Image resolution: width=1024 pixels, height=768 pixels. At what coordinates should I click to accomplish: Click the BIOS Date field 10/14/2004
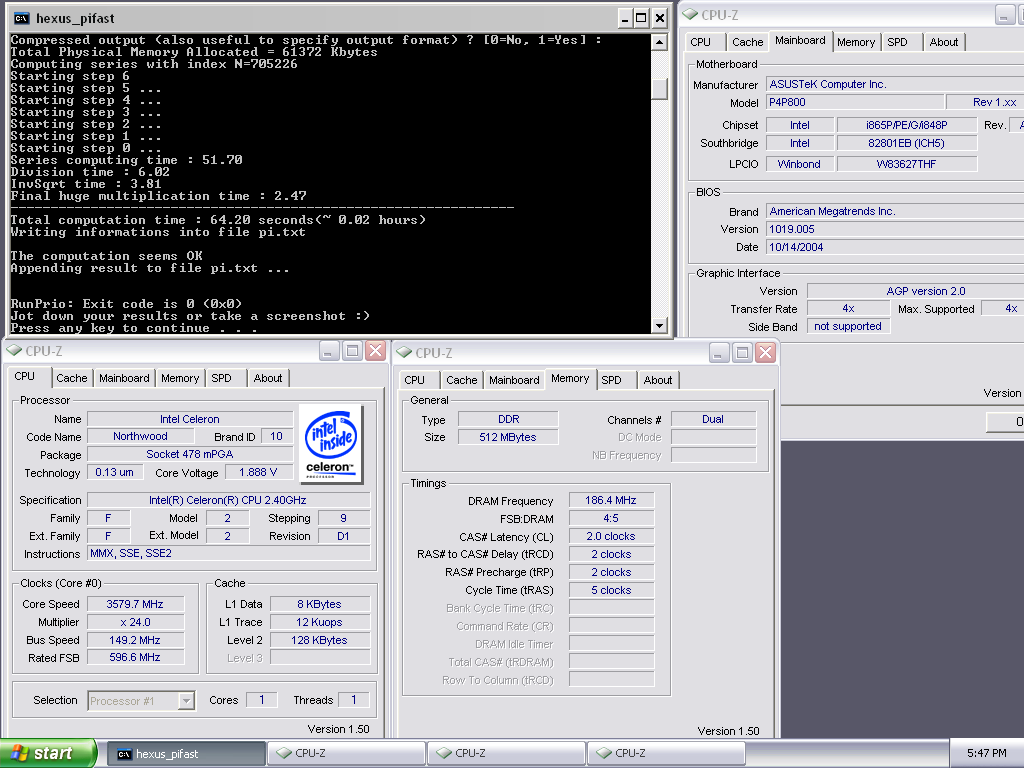click(x=895, y=247)
